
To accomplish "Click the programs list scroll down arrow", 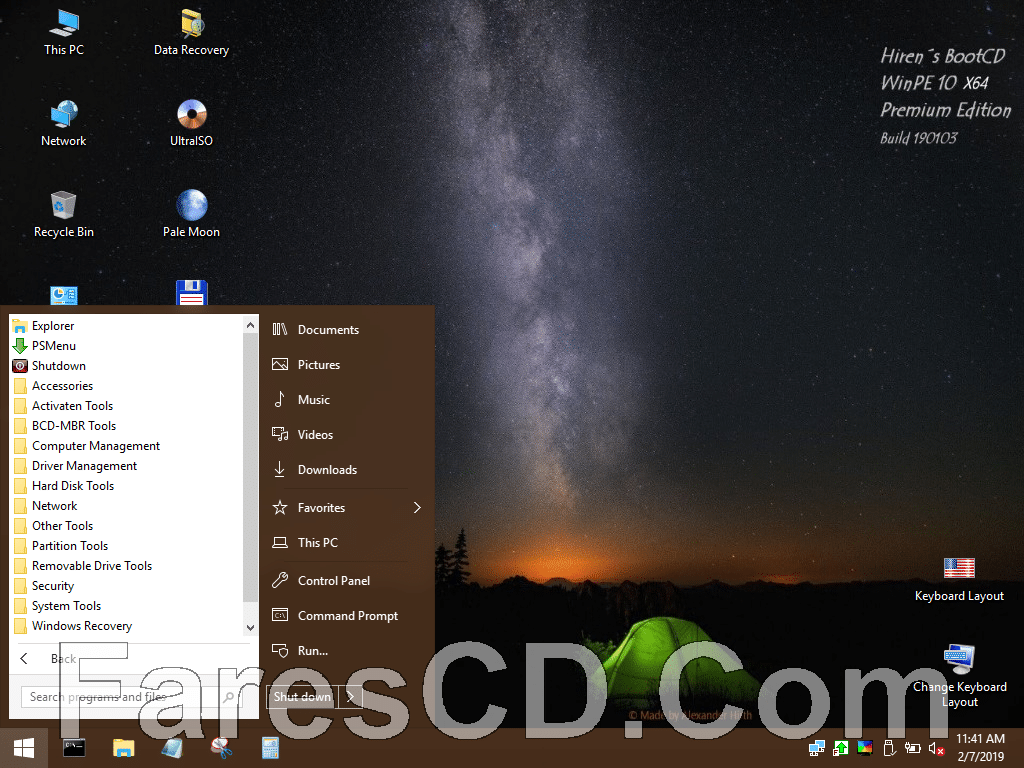I will 250,628.
